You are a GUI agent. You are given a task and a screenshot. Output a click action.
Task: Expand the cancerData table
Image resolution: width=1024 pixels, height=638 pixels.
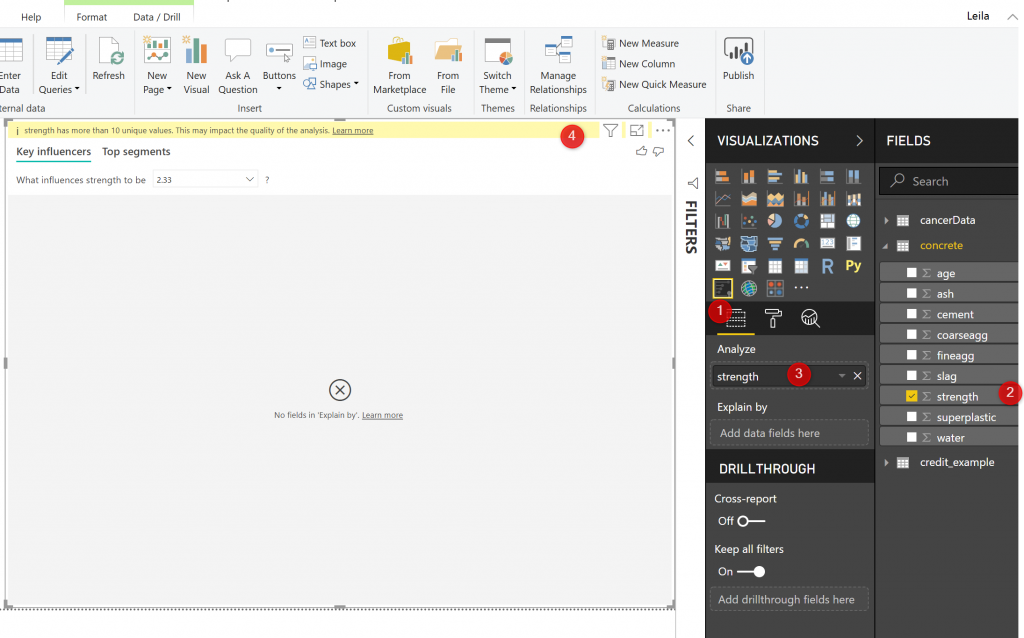[886, 220]
